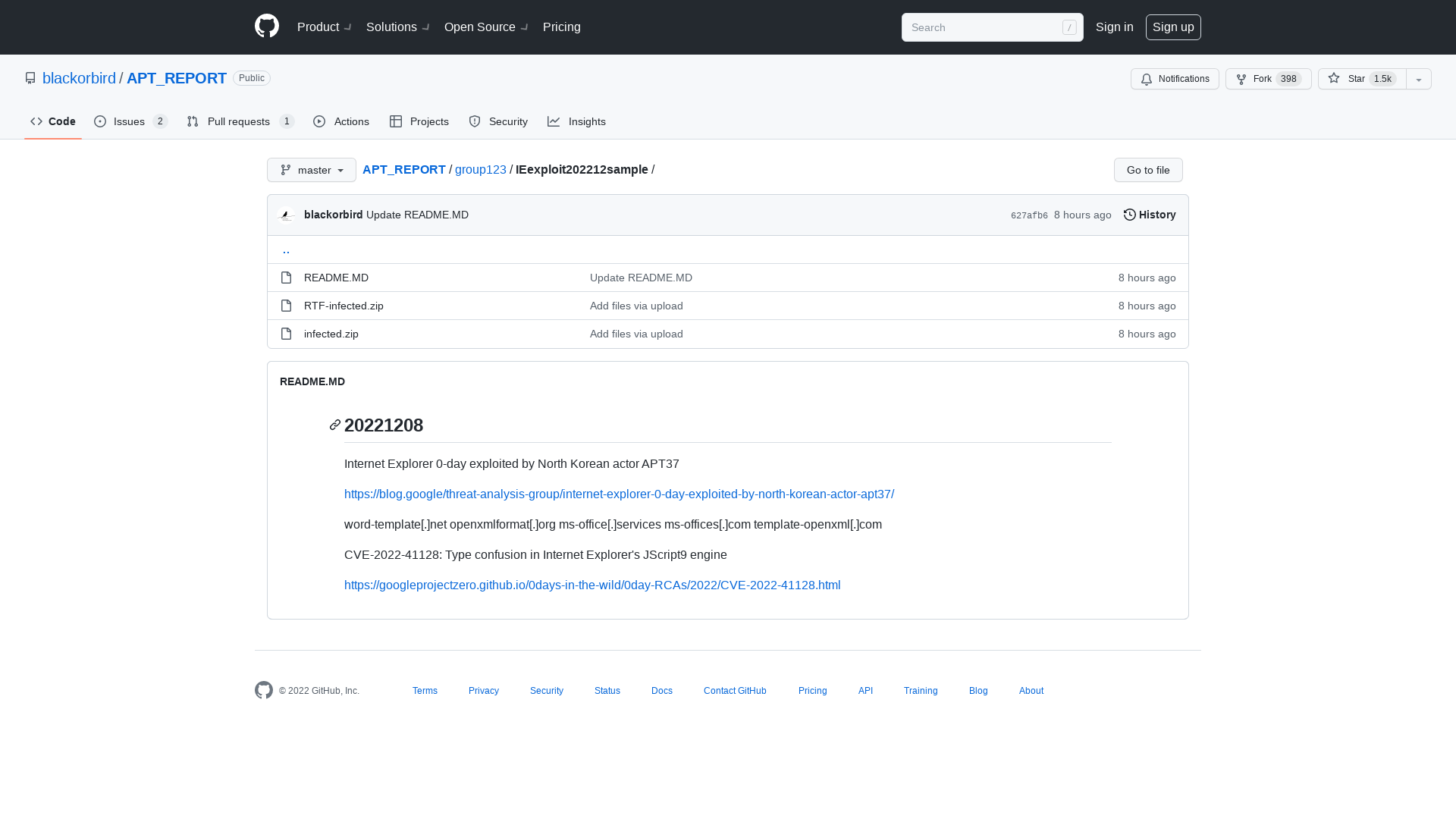Screen dimensions: 1456x819
Task: Switch to the Issues tab
Action: point(130,121)
